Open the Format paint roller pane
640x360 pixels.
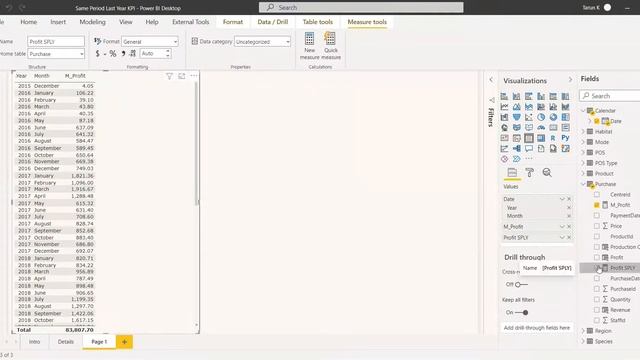(529, 173)
